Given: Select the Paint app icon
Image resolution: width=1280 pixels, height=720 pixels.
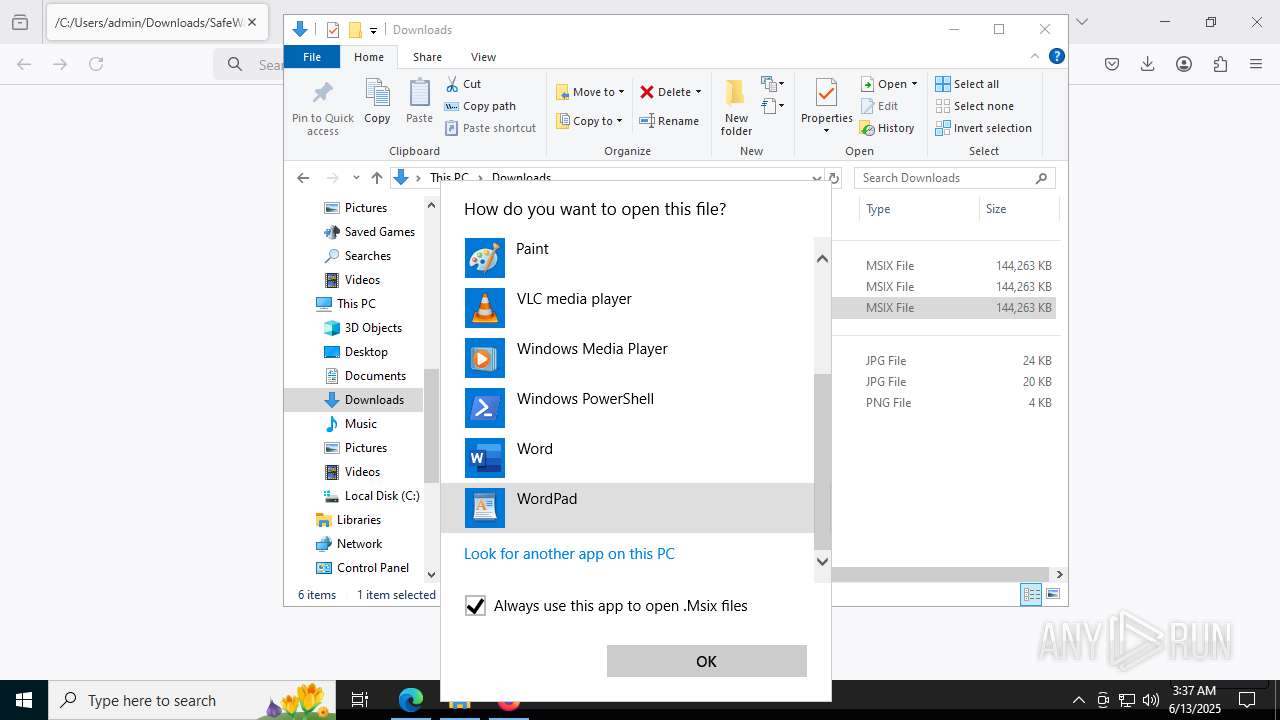Looking at the screenshot, I should tap(485, 258).
